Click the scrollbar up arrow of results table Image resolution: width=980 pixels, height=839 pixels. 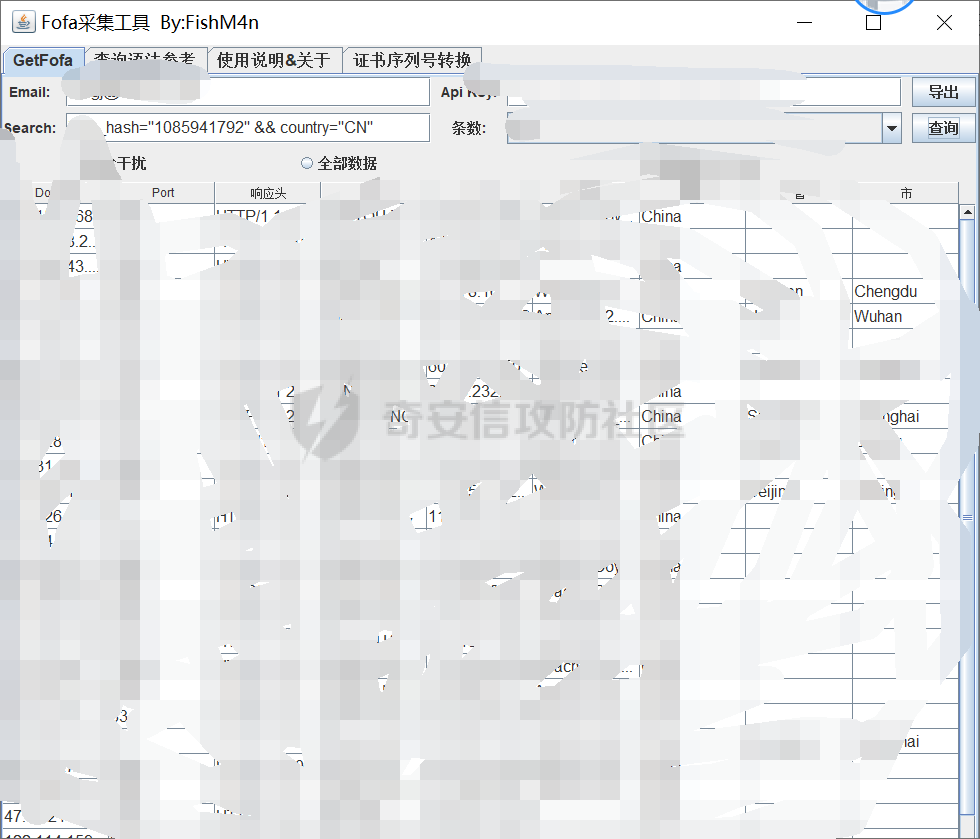[968, 213]
